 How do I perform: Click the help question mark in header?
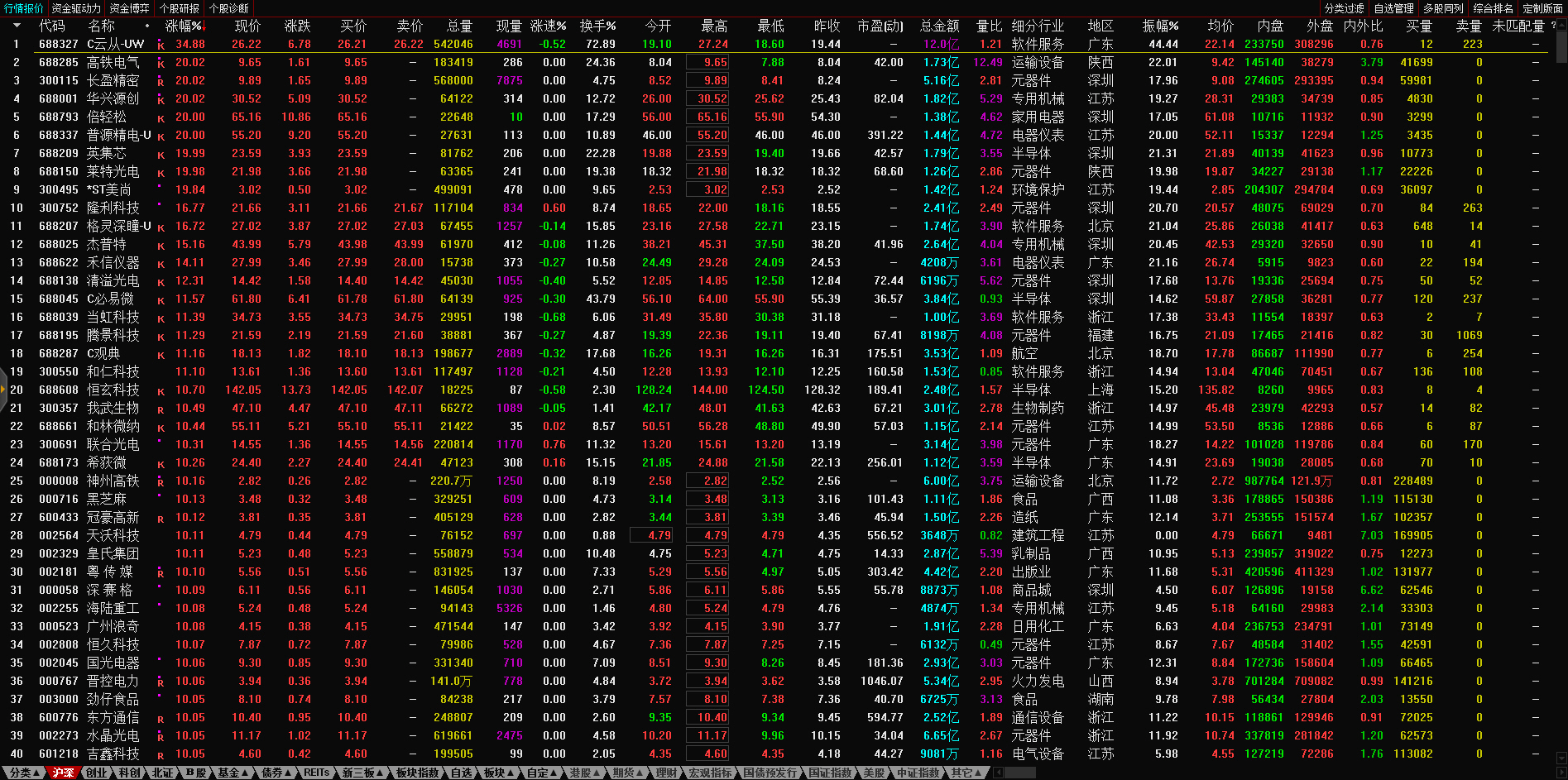pyautogui.click(x=1553, y=26)
